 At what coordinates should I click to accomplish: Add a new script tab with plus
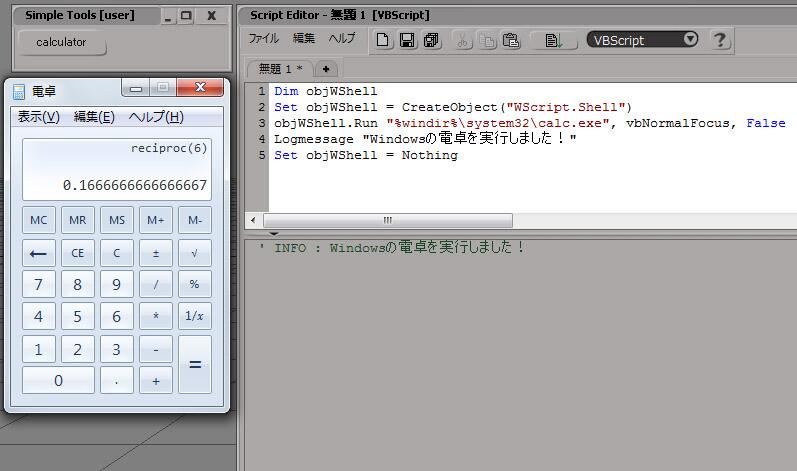pos(327,69)
